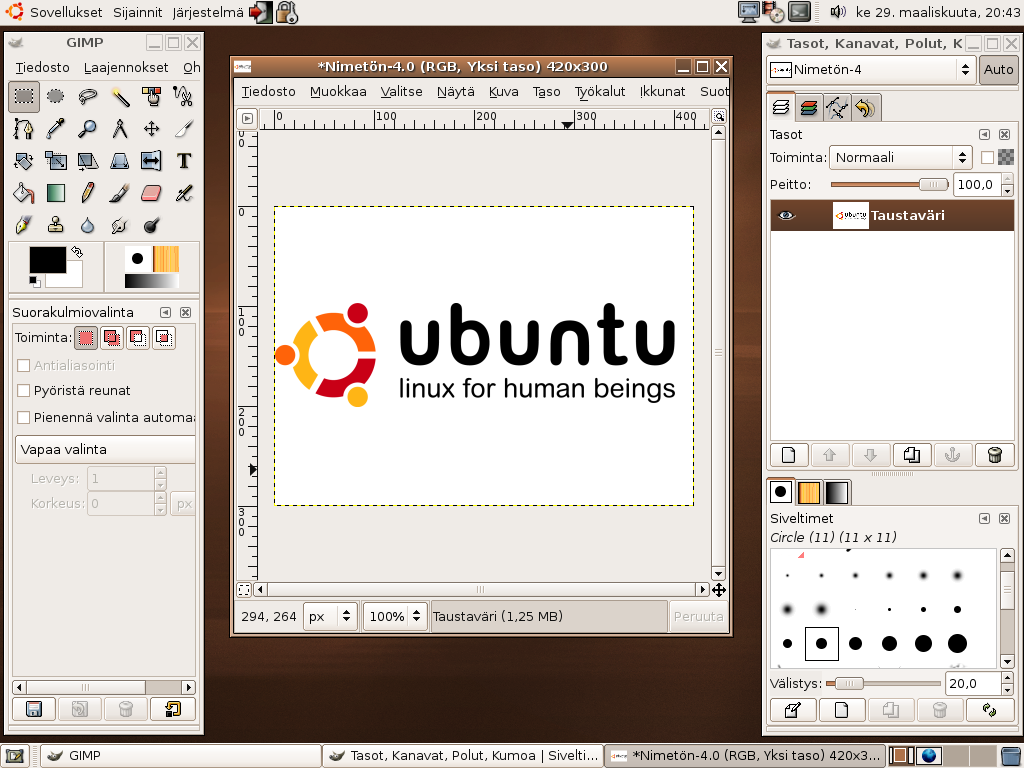Viewport: 1024px width, 768px height.
Task: Select the Perspective tool
Action: [x=120, y=161]
